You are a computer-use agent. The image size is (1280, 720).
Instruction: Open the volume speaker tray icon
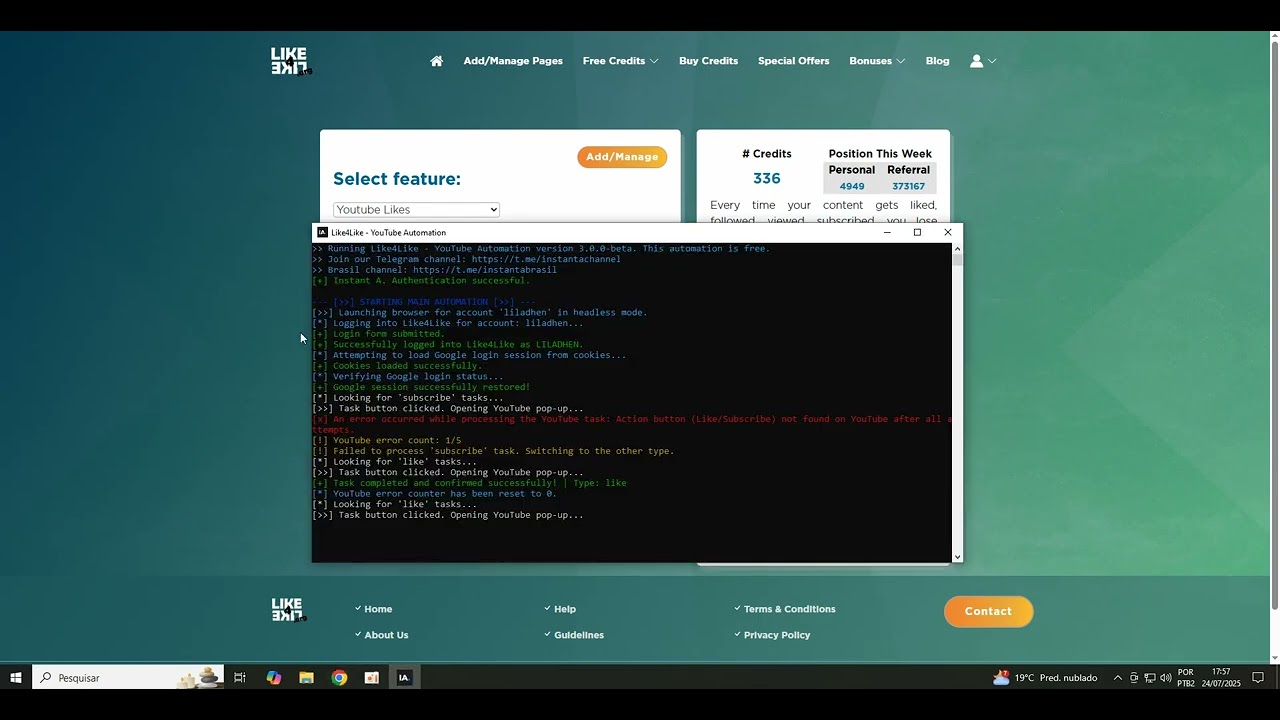[1166, 678]
